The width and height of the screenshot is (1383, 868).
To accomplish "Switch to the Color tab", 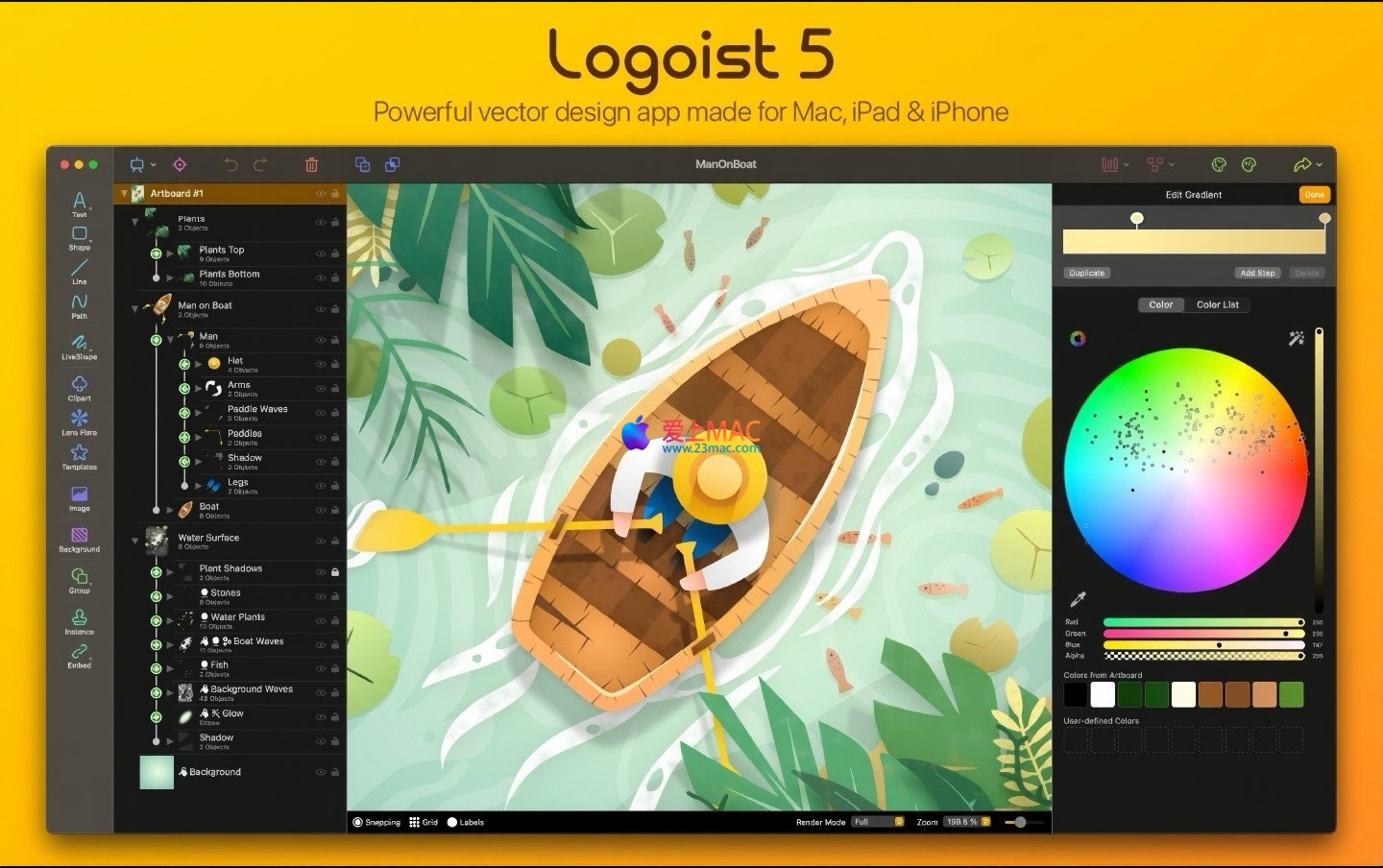I will tap(1160, 304).
